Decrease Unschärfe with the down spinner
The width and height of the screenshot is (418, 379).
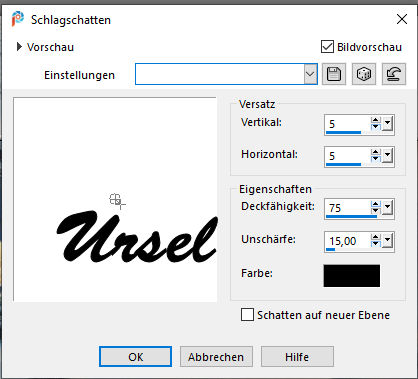[376, 244]
